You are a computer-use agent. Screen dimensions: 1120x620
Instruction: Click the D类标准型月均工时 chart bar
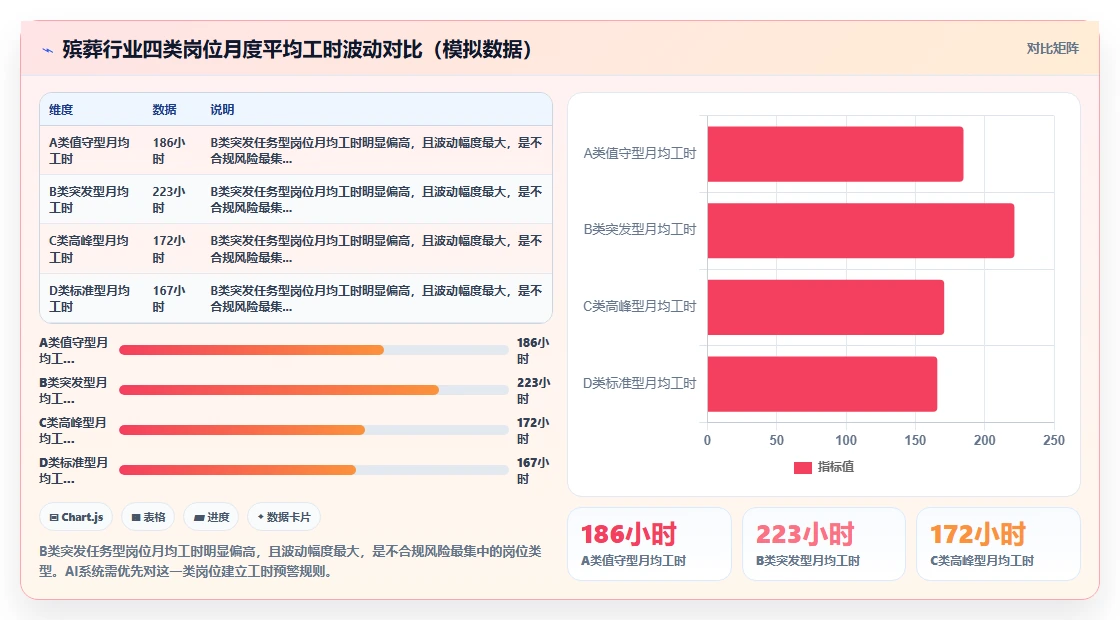tap(822, 384)
